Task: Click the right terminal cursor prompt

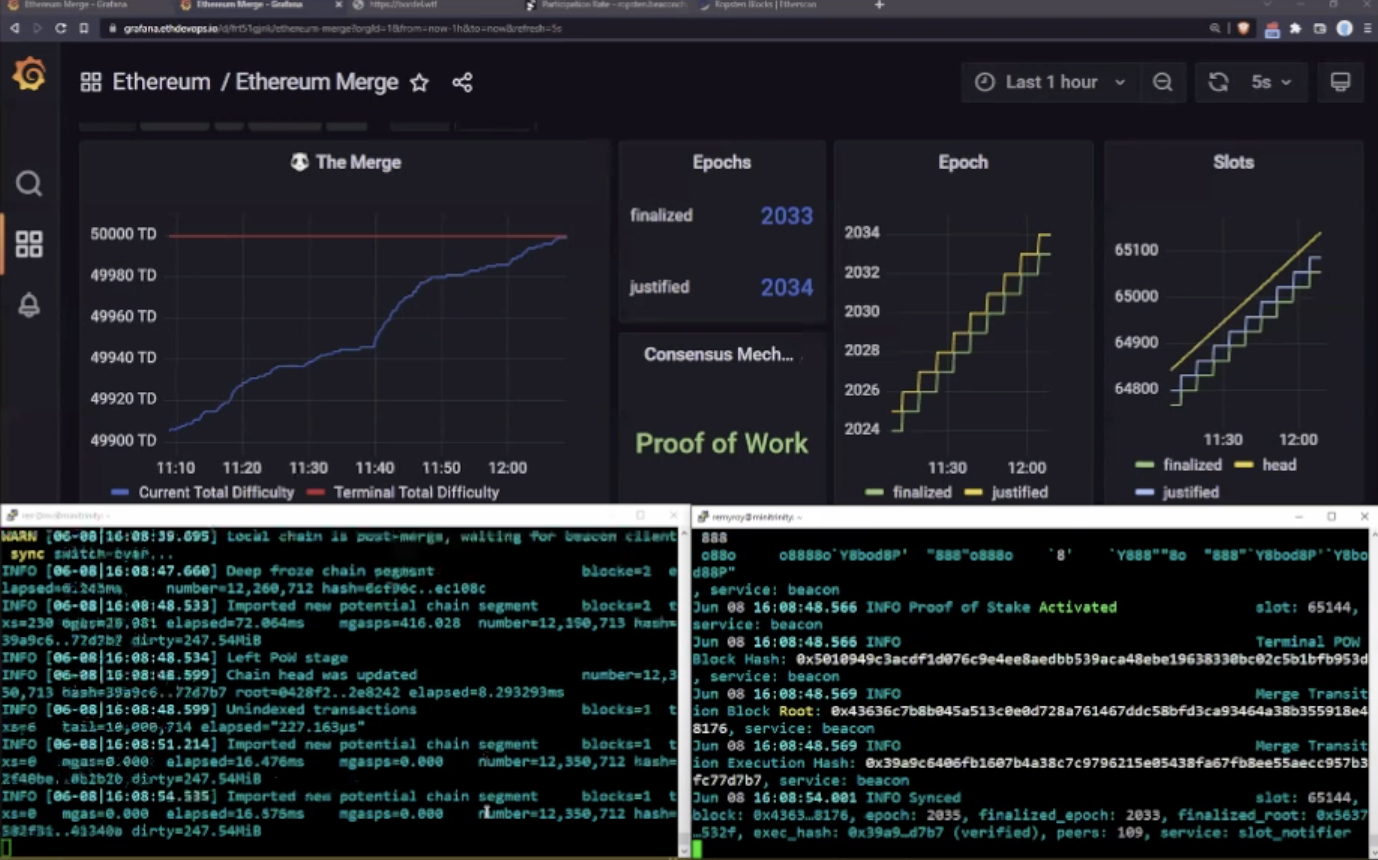Action: coord(697,849)
